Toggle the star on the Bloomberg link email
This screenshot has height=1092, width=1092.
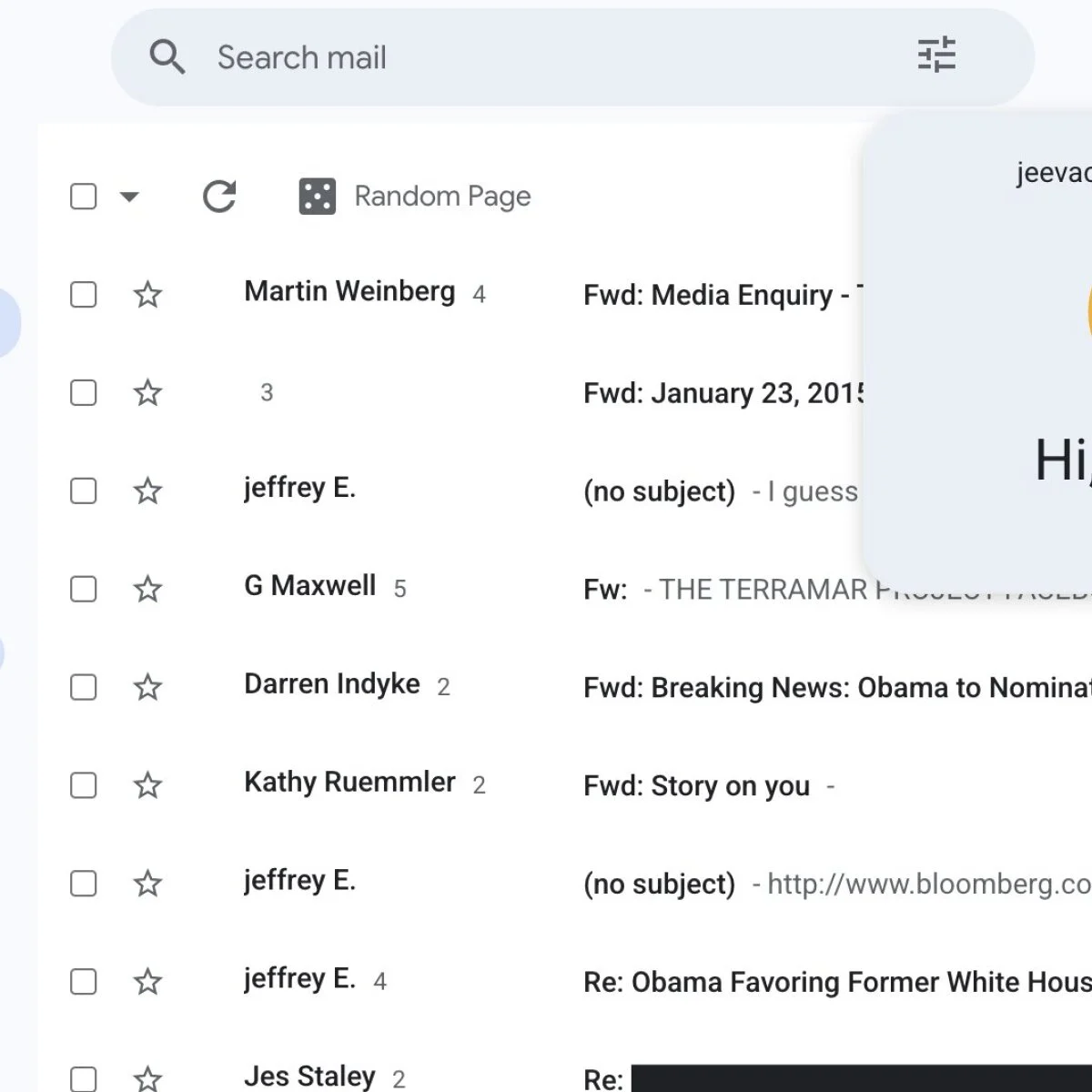coord(147,883)
